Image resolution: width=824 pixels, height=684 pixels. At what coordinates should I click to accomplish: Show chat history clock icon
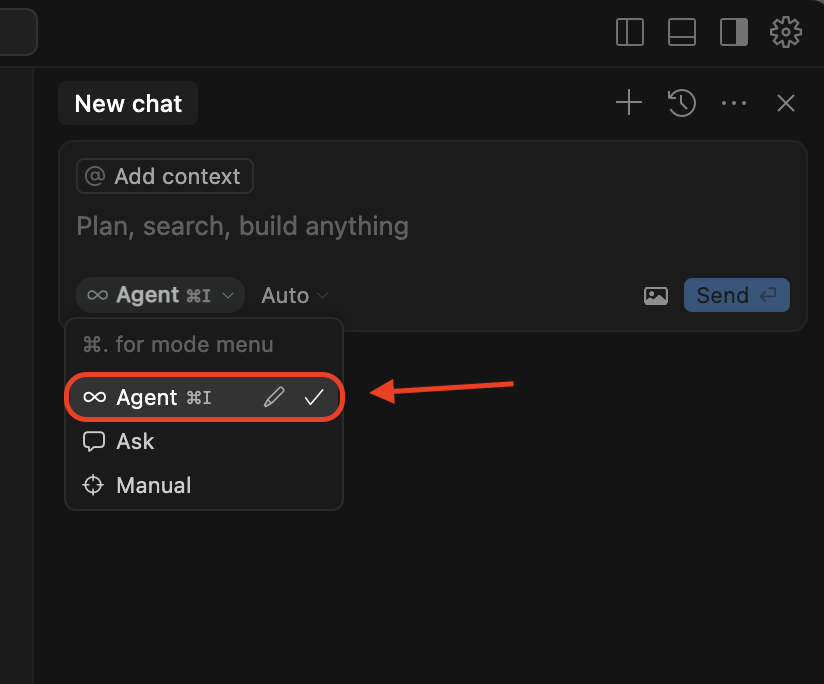(682, 103)
